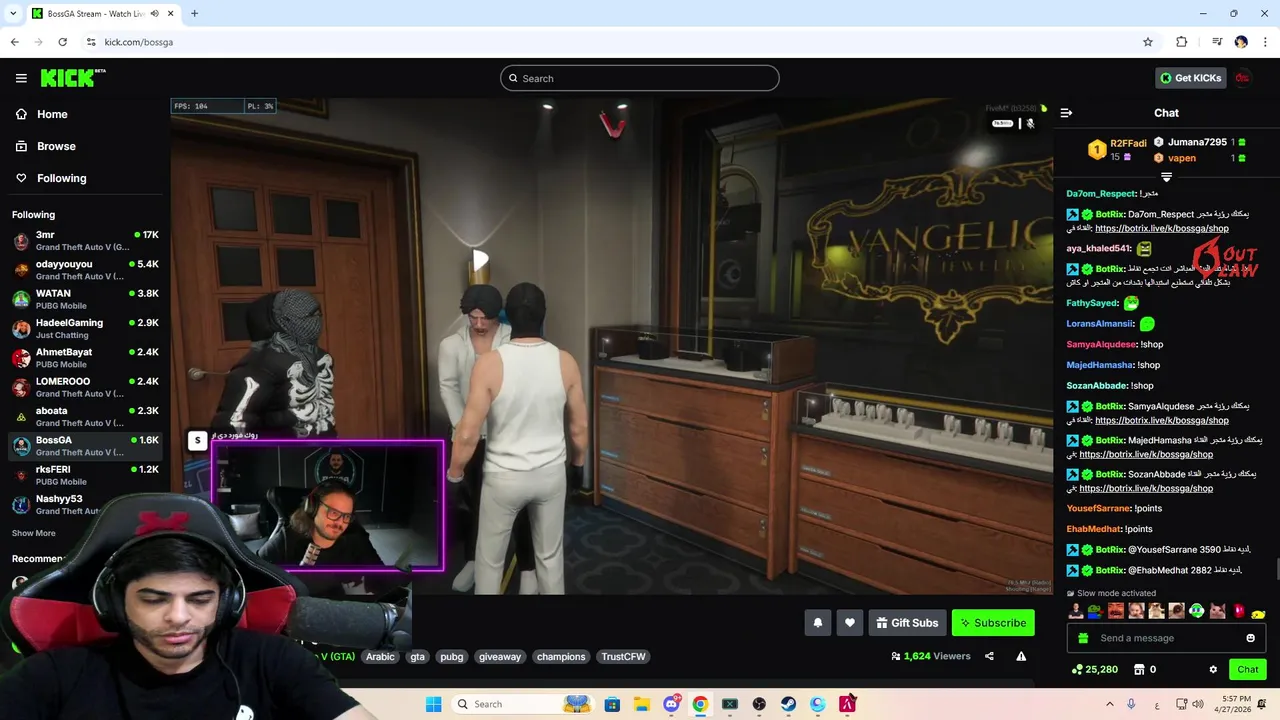Open the botrix shop link in Da7om_Respect reply
This screenshot has width=1280, height=720.
[1162, 228]
